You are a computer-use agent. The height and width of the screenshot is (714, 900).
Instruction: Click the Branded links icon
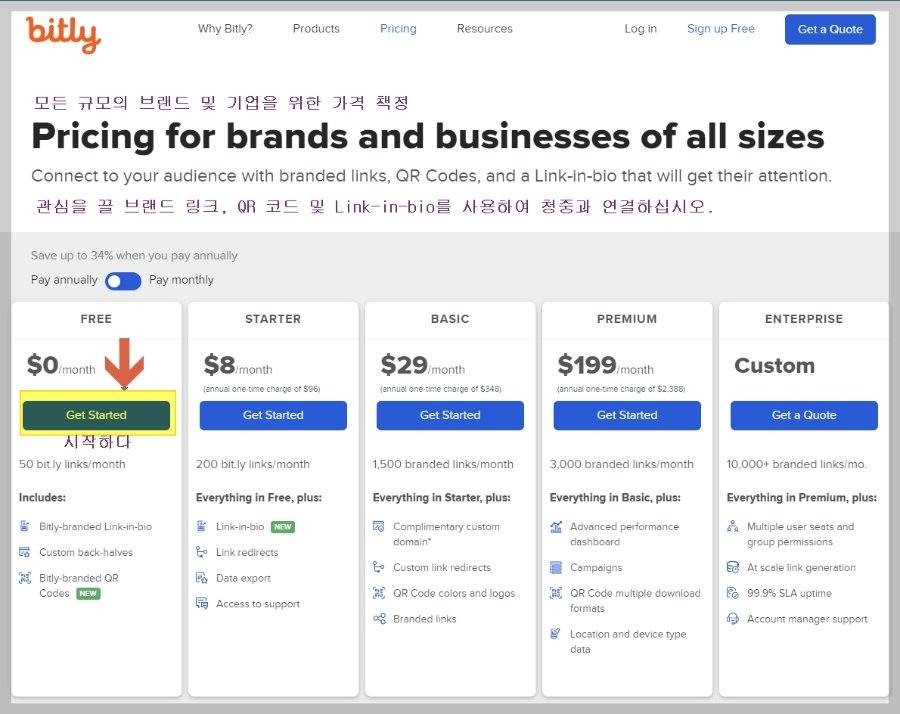379,619
